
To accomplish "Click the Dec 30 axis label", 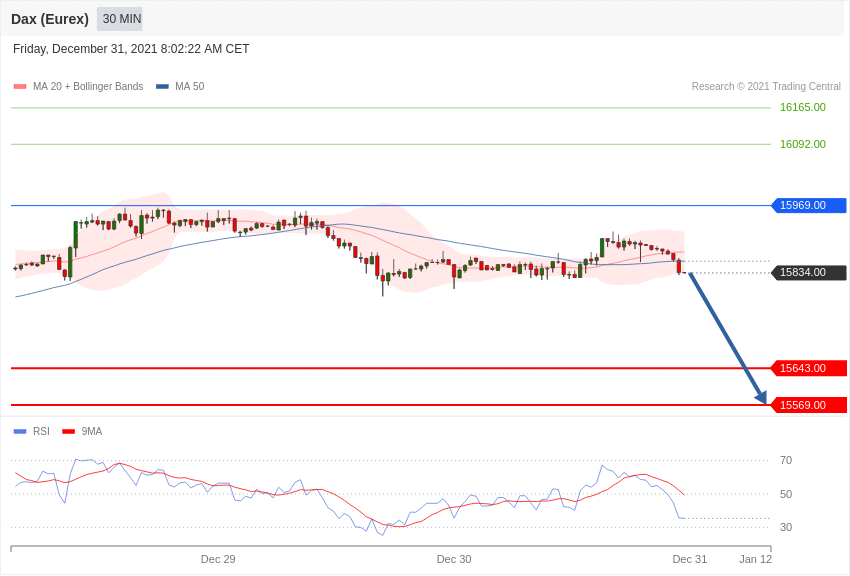I will click(x=454, y=560).
